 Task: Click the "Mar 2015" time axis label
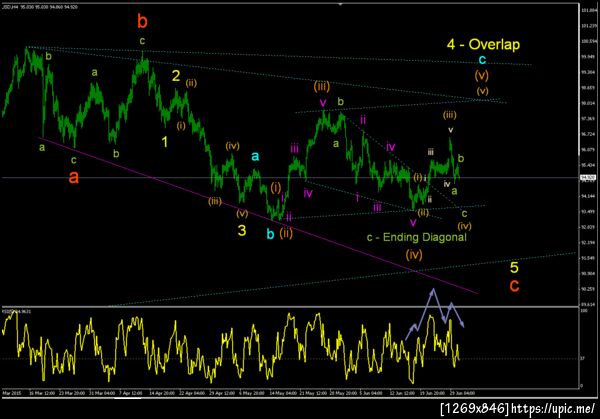point(12,393)
